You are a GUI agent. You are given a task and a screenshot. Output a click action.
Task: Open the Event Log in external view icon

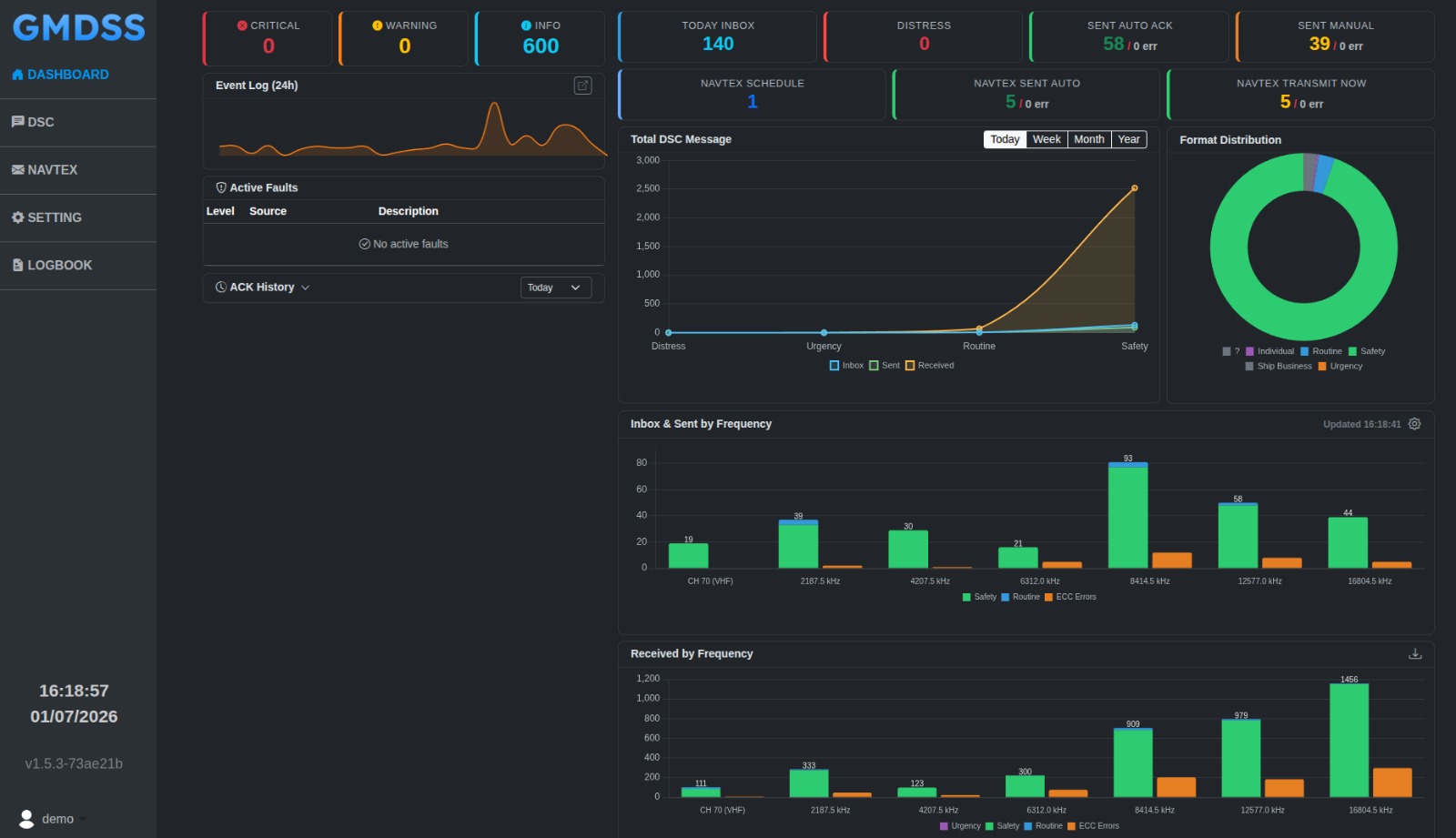582,86
